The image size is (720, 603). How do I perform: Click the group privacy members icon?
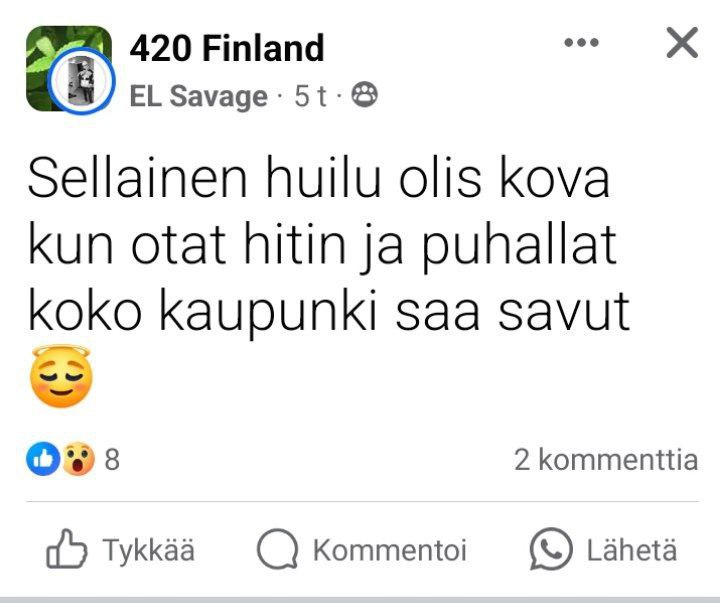[x=365, y=95]
